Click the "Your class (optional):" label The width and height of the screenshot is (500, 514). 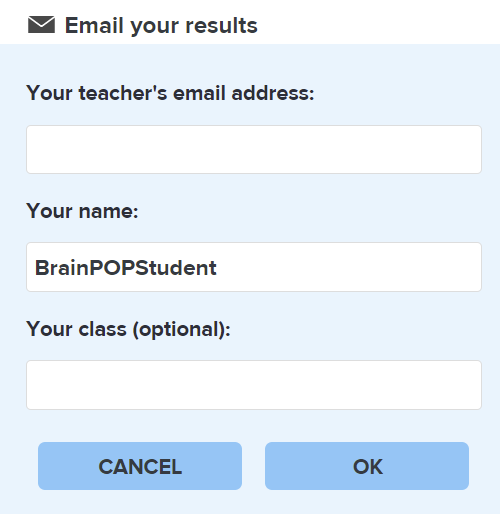[128, 329]
